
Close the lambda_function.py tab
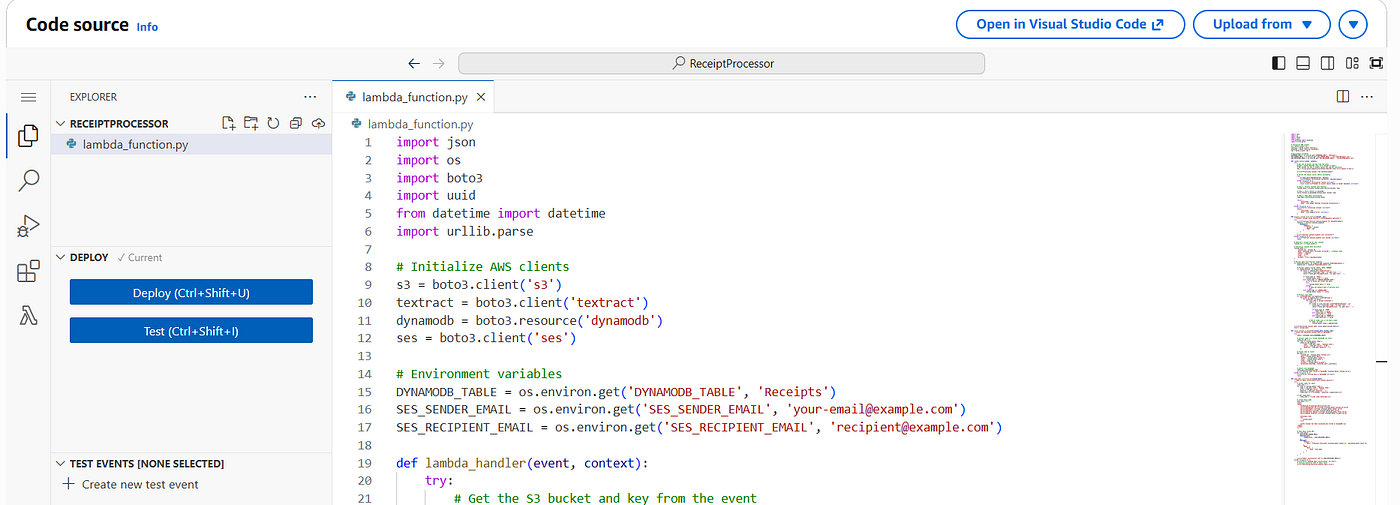tap(481, 97)
